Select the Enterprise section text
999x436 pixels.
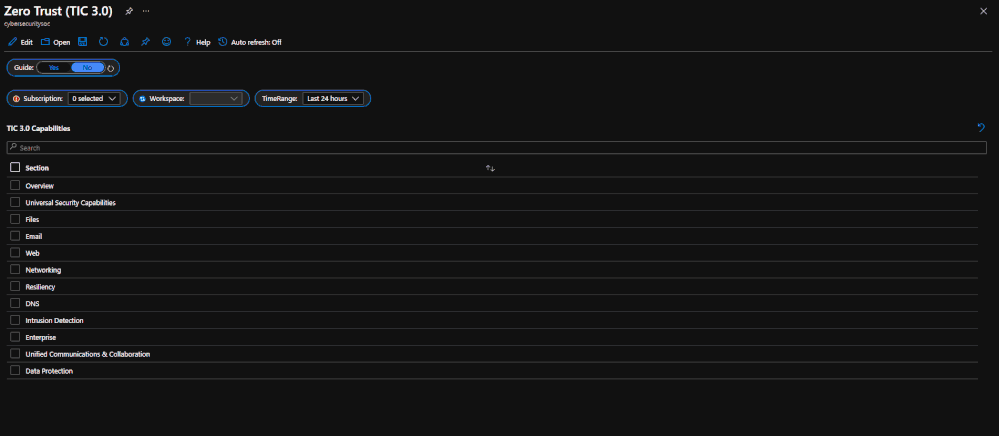tap(41, 337)
